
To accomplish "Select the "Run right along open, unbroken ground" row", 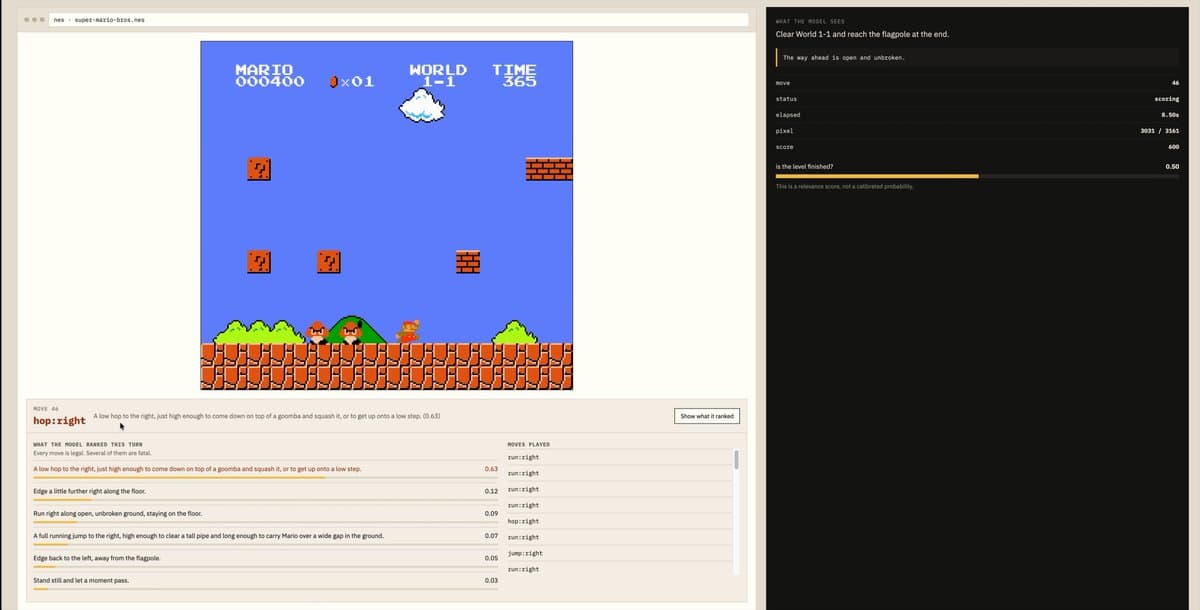I will pos(267,514).
